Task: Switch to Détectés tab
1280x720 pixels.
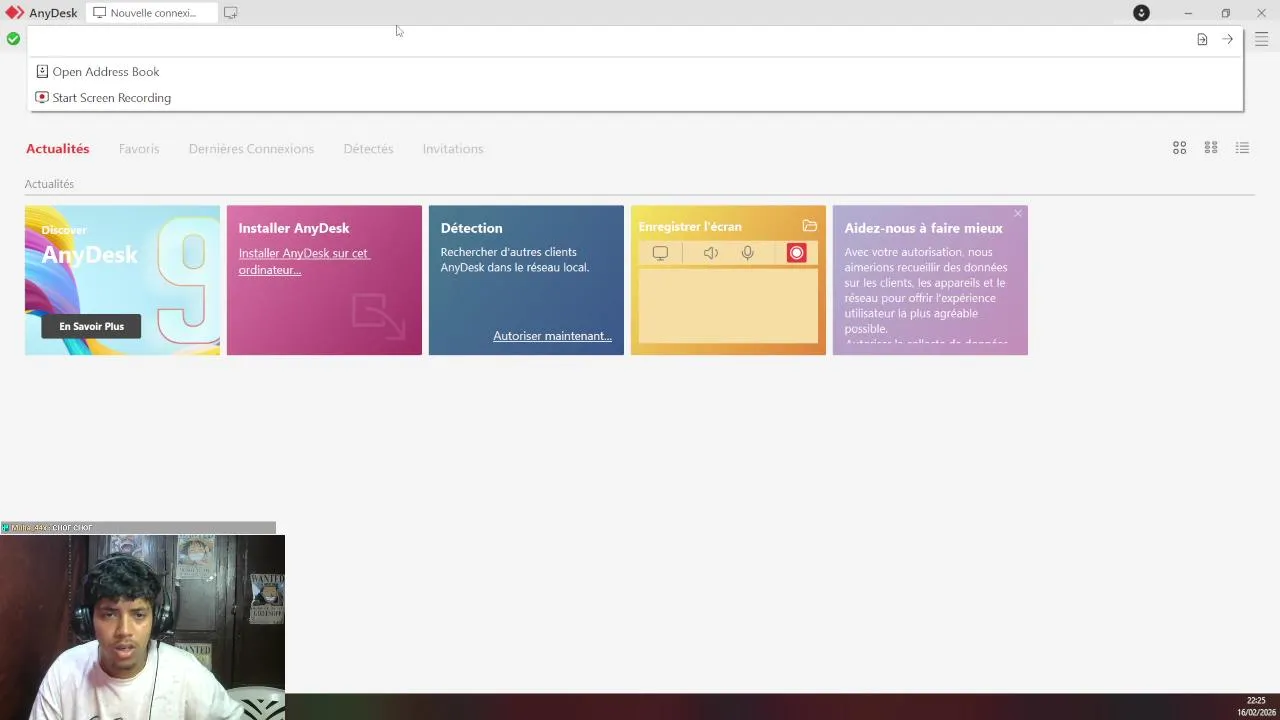Action: coord(368,149)
